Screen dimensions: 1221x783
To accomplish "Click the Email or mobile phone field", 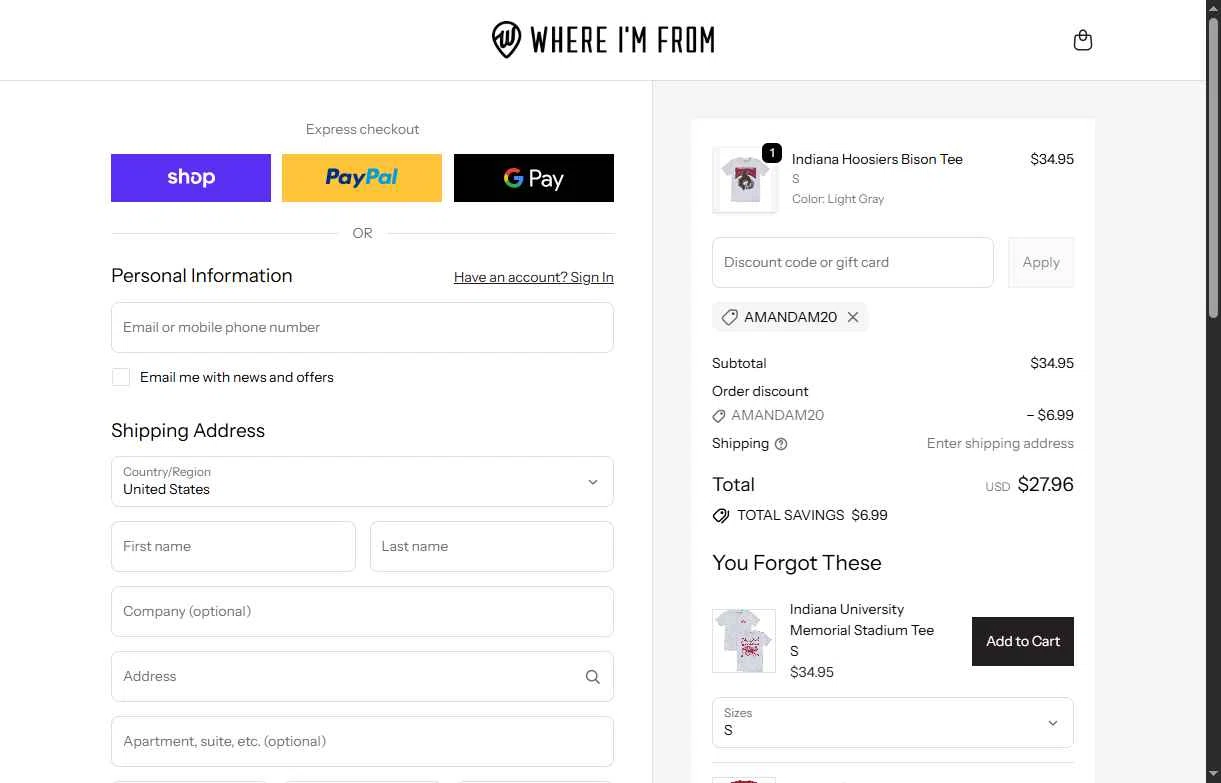I will click(362, 327).
